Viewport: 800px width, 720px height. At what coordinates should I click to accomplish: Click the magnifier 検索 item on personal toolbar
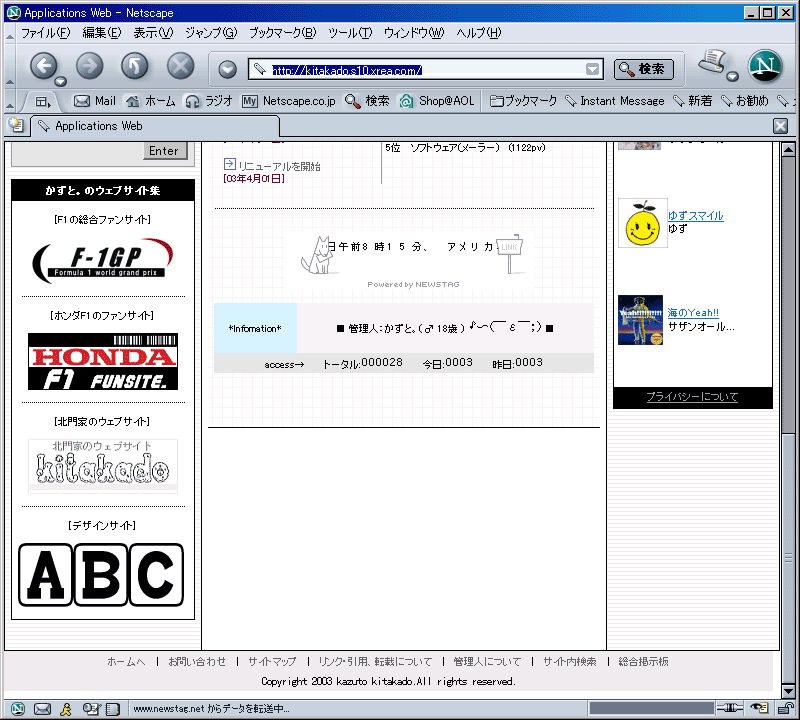click(367, 101)
